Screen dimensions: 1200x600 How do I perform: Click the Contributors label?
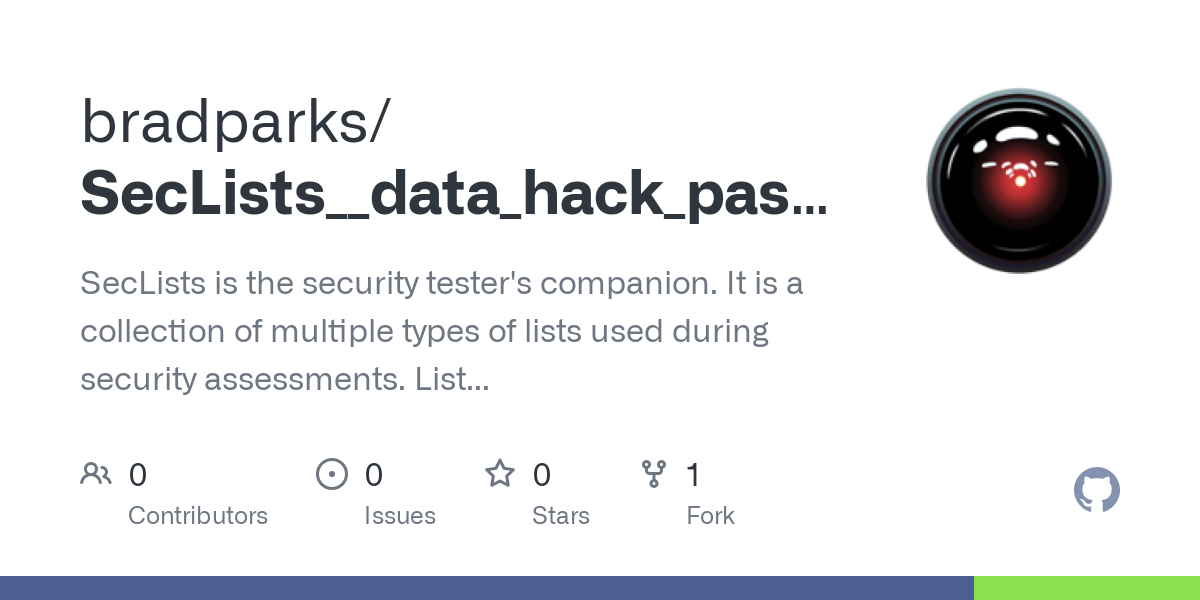[198, 516]
